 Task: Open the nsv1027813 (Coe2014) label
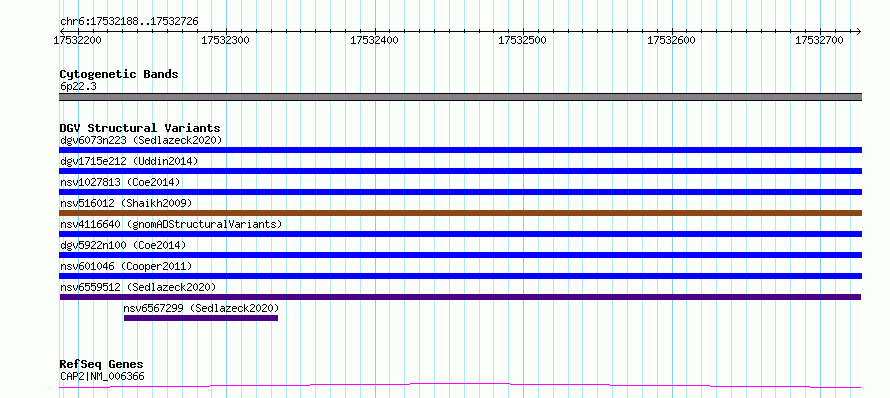120,182
